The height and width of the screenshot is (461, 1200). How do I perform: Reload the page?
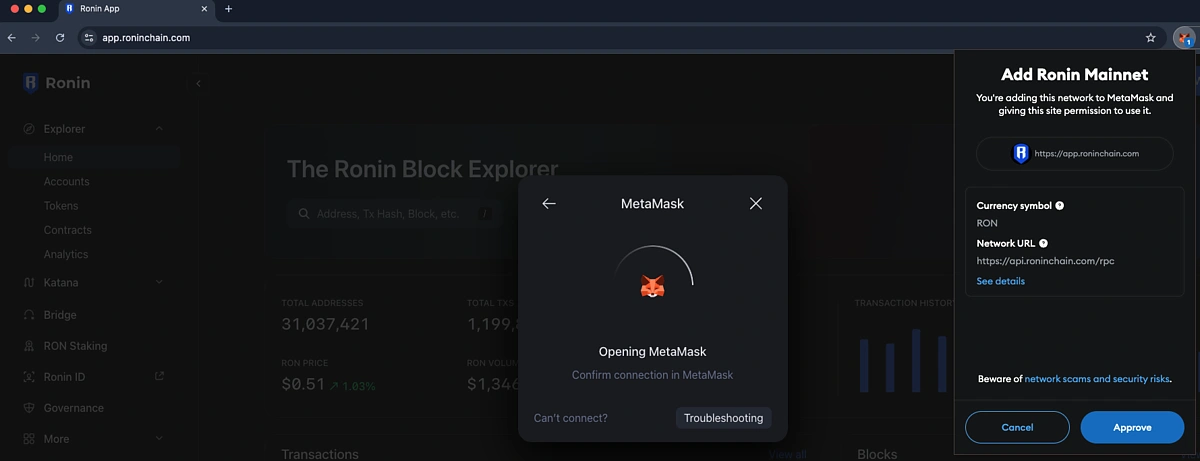click(60, 37)
